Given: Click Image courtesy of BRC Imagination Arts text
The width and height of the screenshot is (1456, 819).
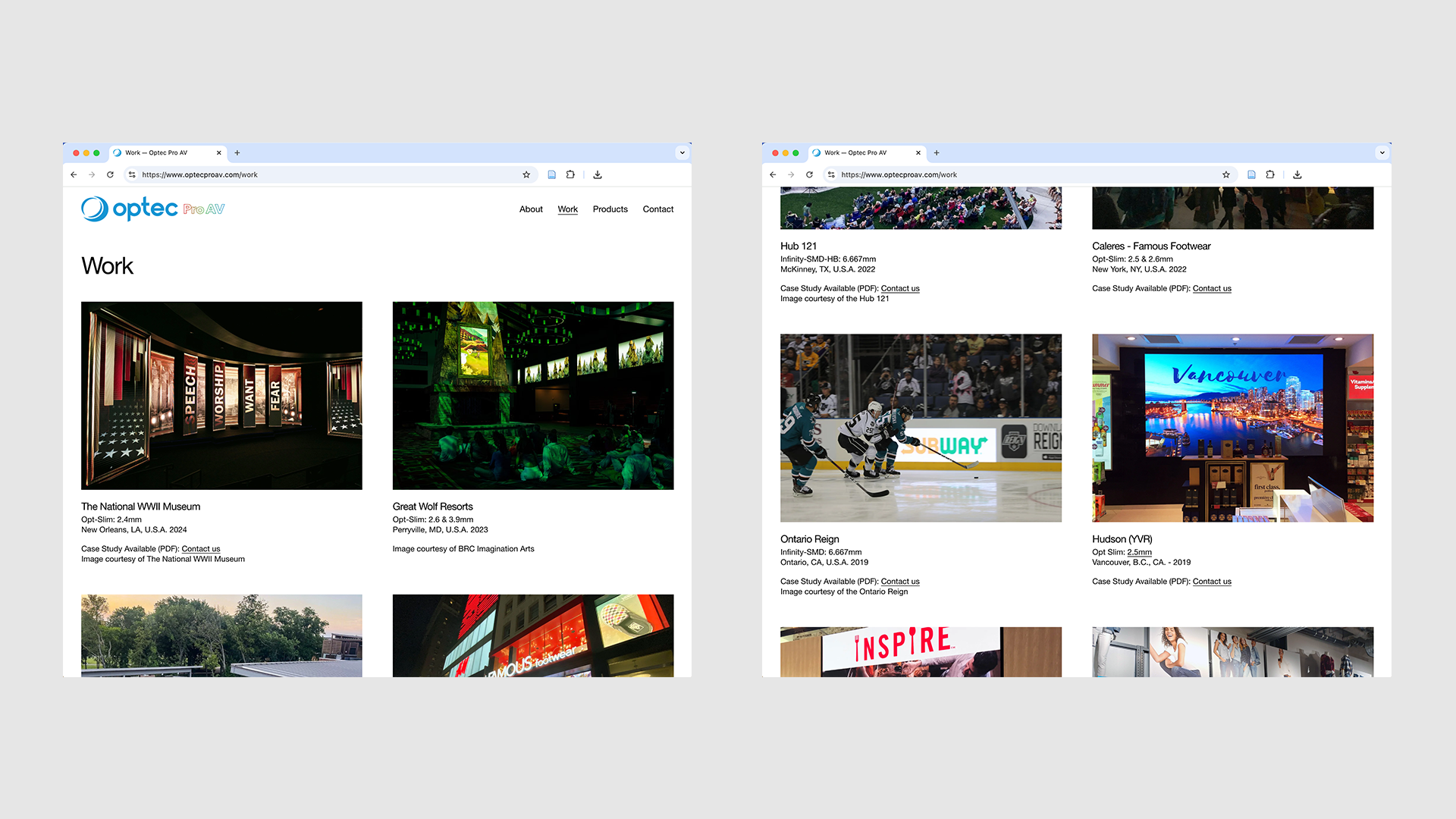Looking at the screenshot, I should pyautogui.click(x=463, y=549).
